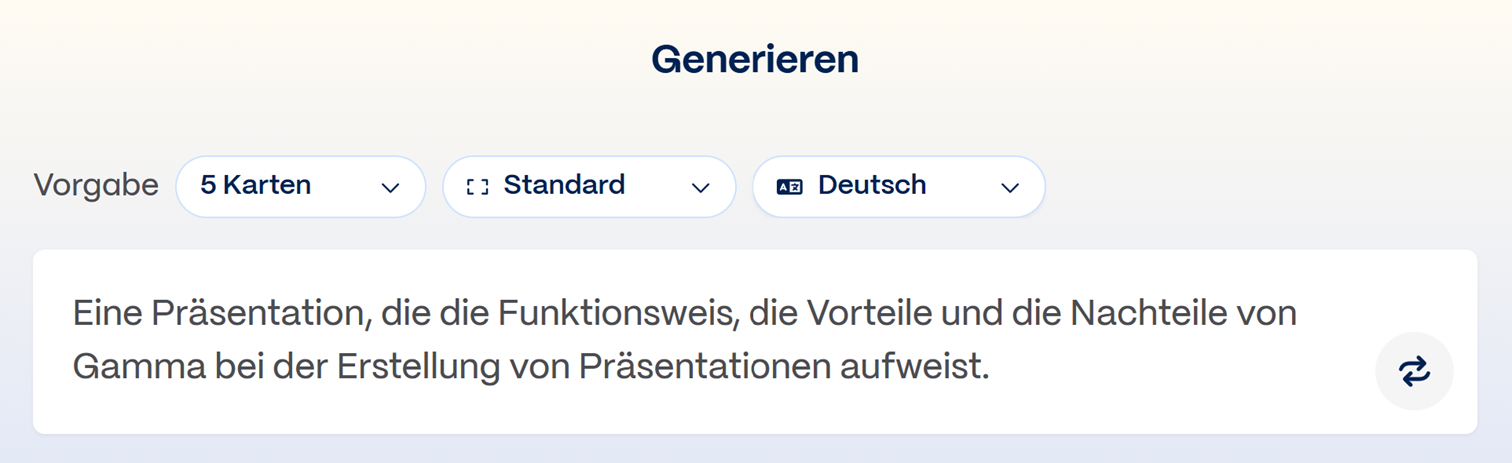This screenshot has width=1512, height=463.
Task: Click the word "Gamma" in the prompt
Action: pos(138,368)
